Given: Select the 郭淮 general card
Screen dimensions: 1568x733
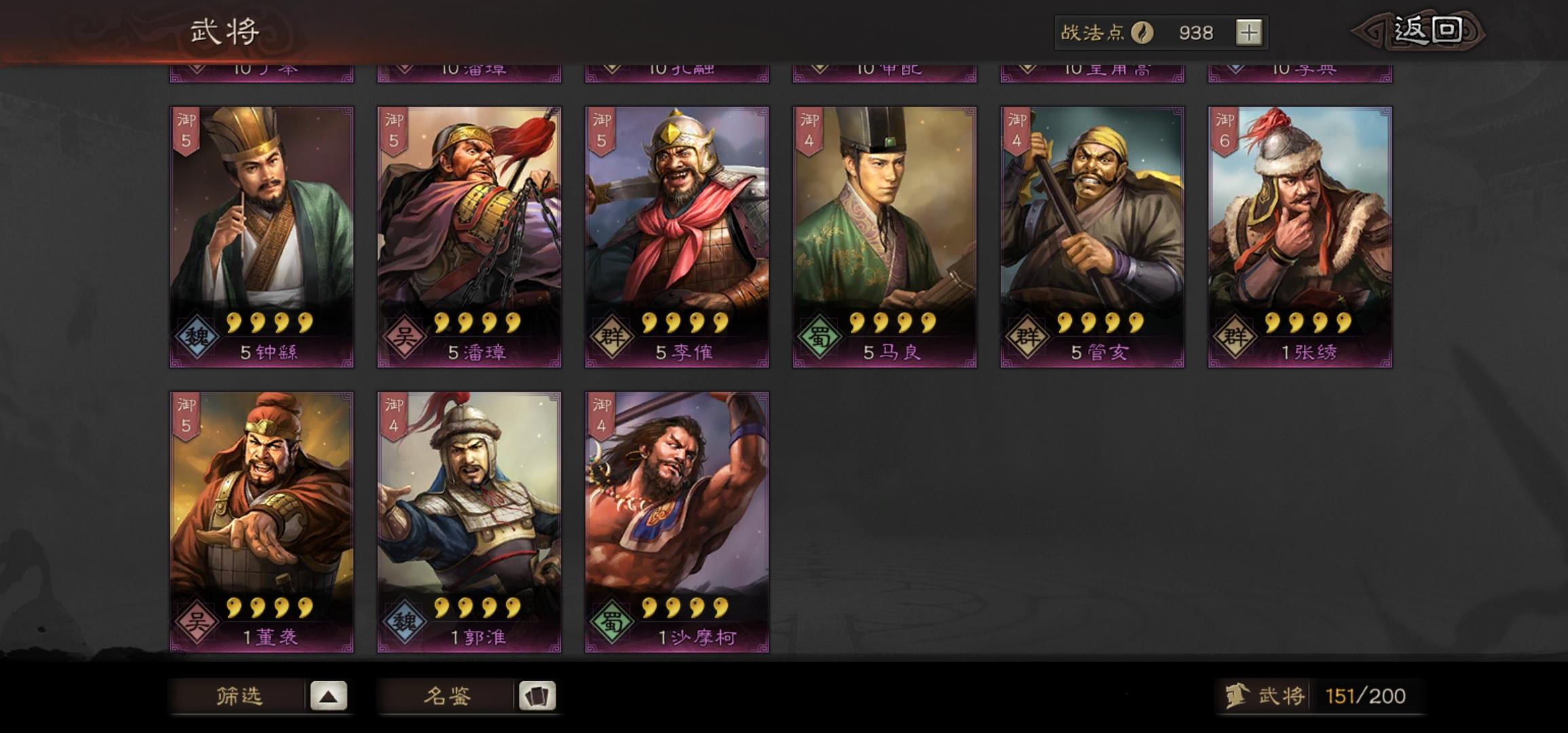Looking at the screenshot, I should tap(470, 522).
